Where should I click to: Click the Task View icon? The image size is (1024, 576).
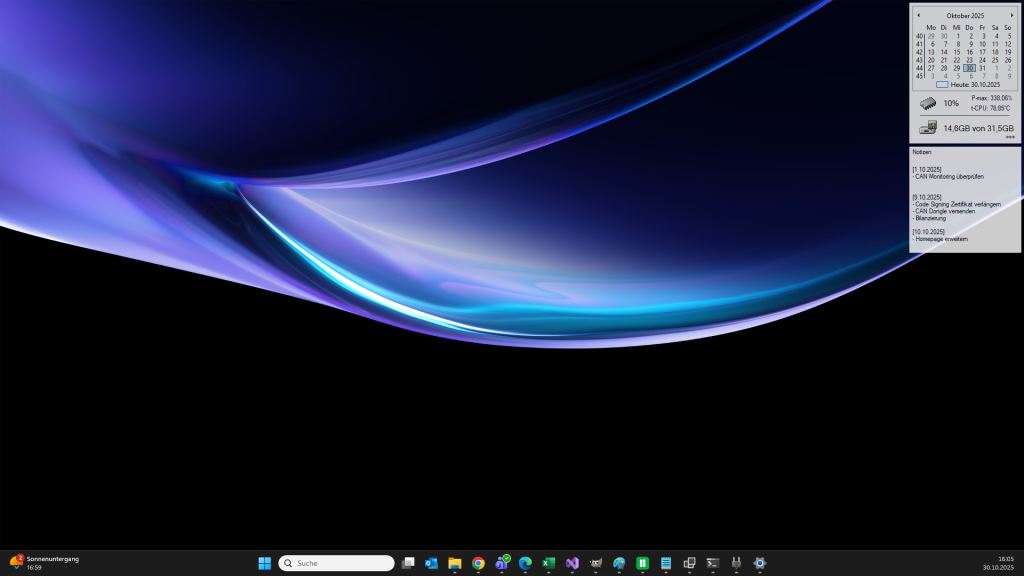click(x=408, y=563)
